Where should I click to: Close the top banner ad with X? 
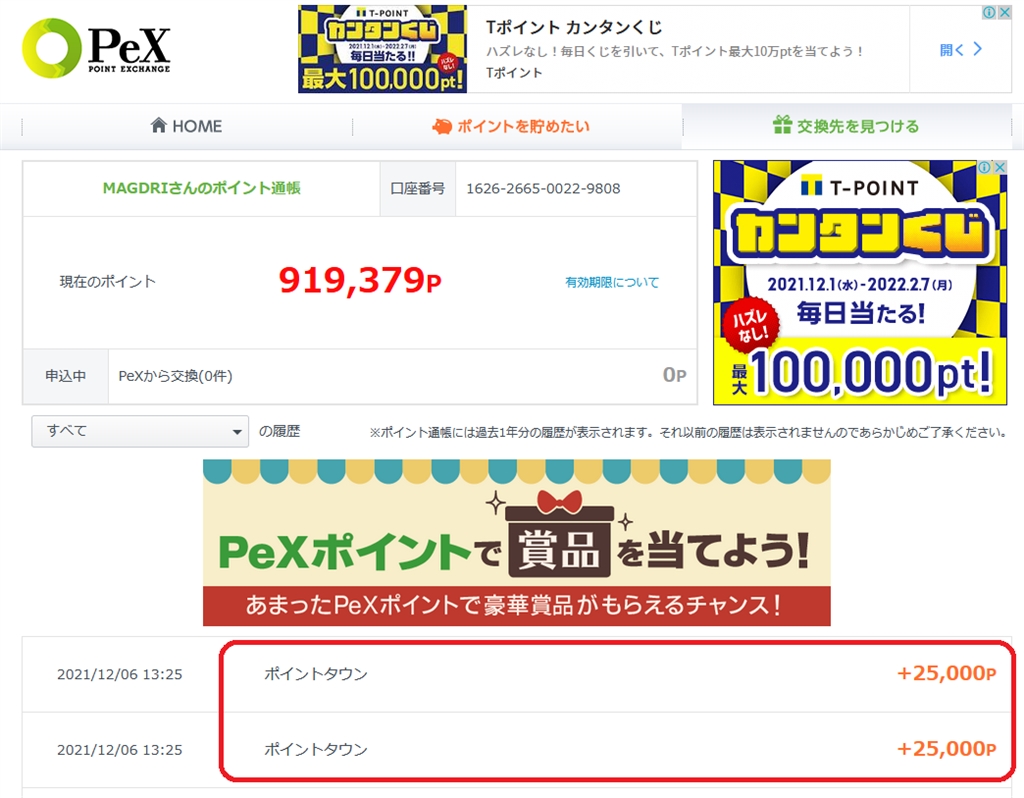[x=1004, y=12]
